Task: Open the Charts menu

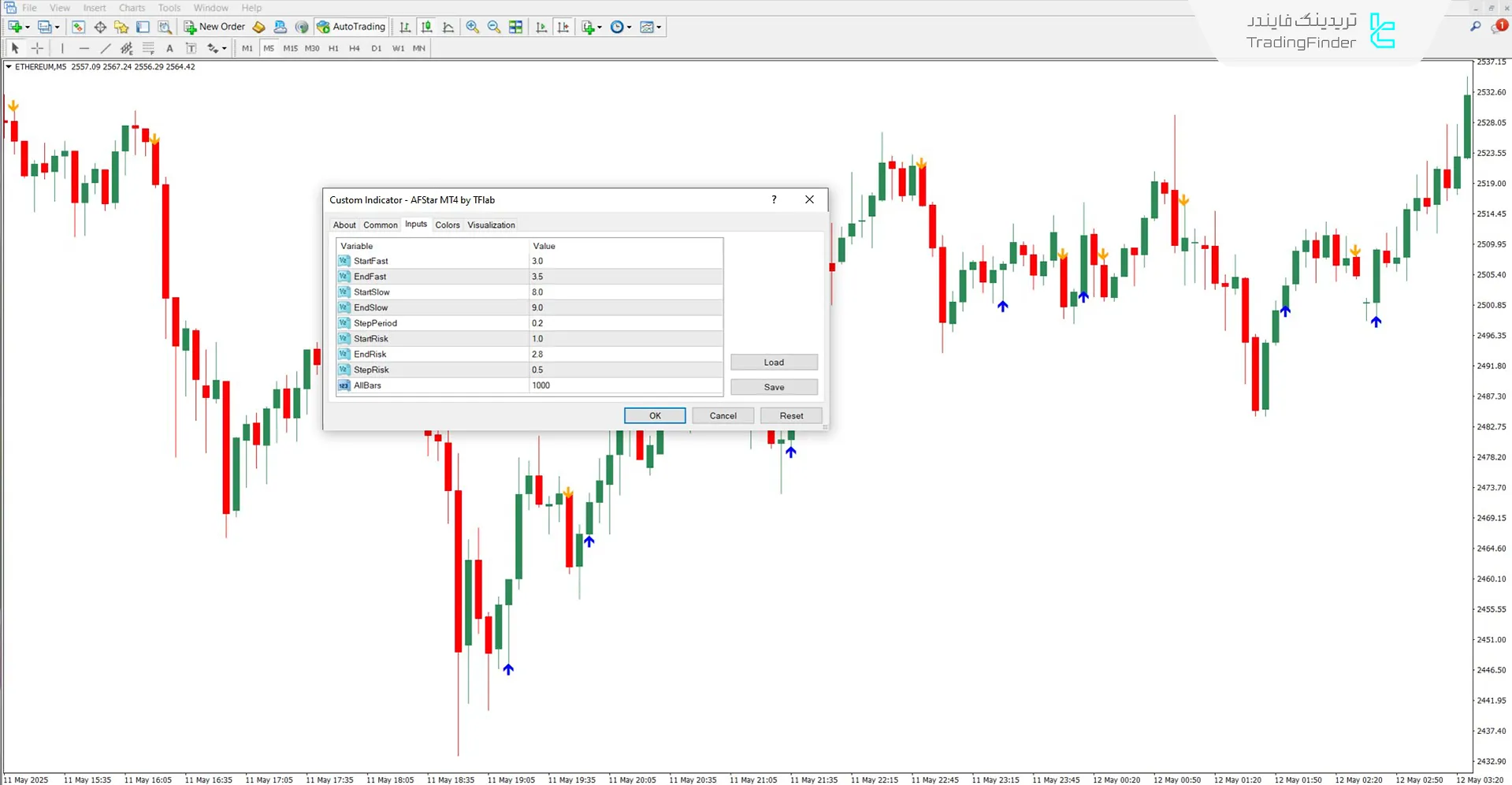Action: click(x=132, y=8)
